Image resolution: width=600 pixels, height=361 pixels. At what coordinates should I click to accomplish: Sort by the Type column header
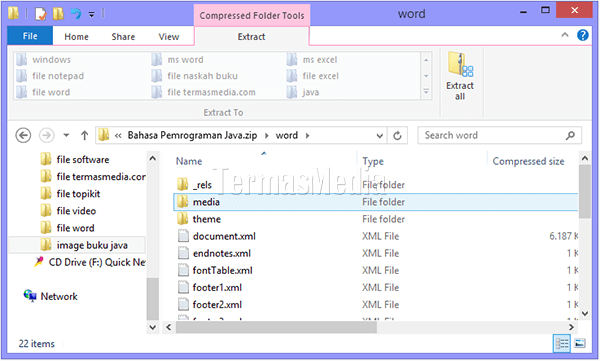(373, 161)
